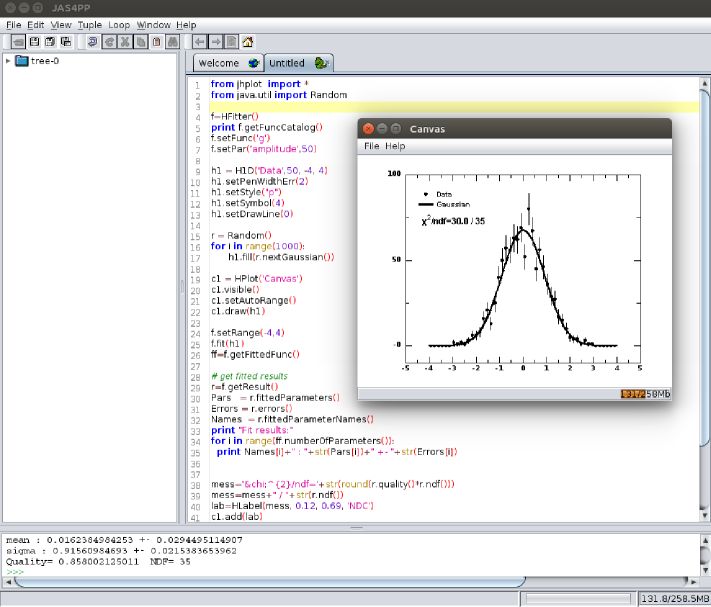The width and height of the screenshot is (711, 607).
Task: Click the Paste clipboard icon
Action: pyautogui.click(x=156, y=42)
